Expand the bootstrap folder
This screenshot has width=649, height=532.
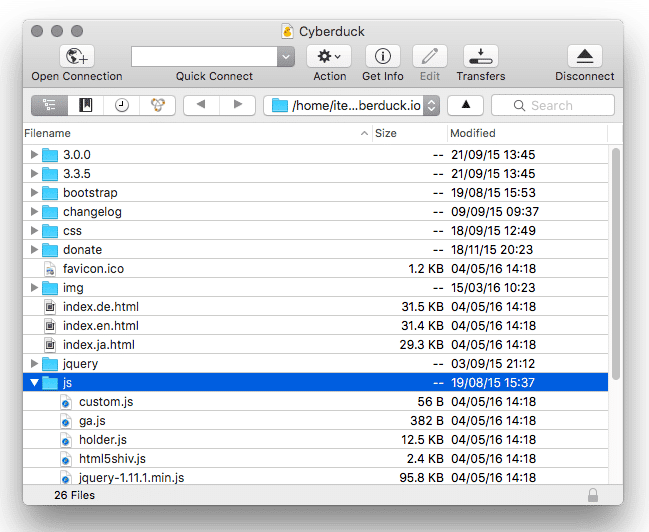click(34, 193)
